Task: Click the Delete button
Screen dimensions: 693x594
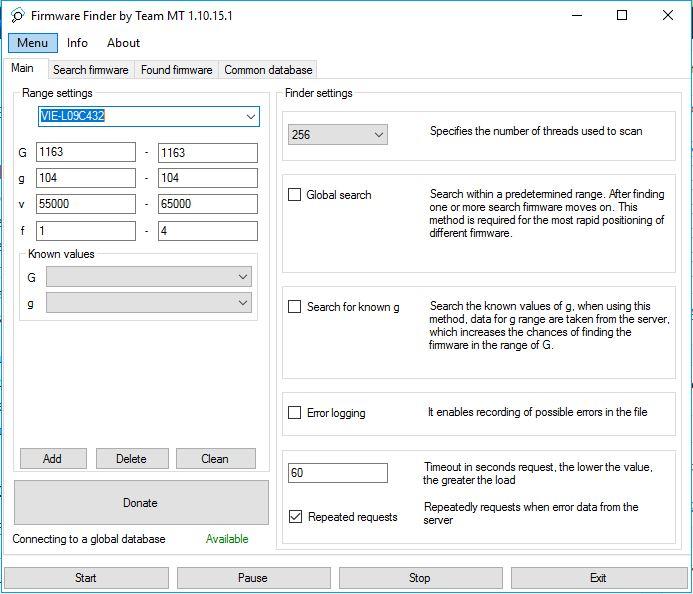Action: [x=132, y=459]
